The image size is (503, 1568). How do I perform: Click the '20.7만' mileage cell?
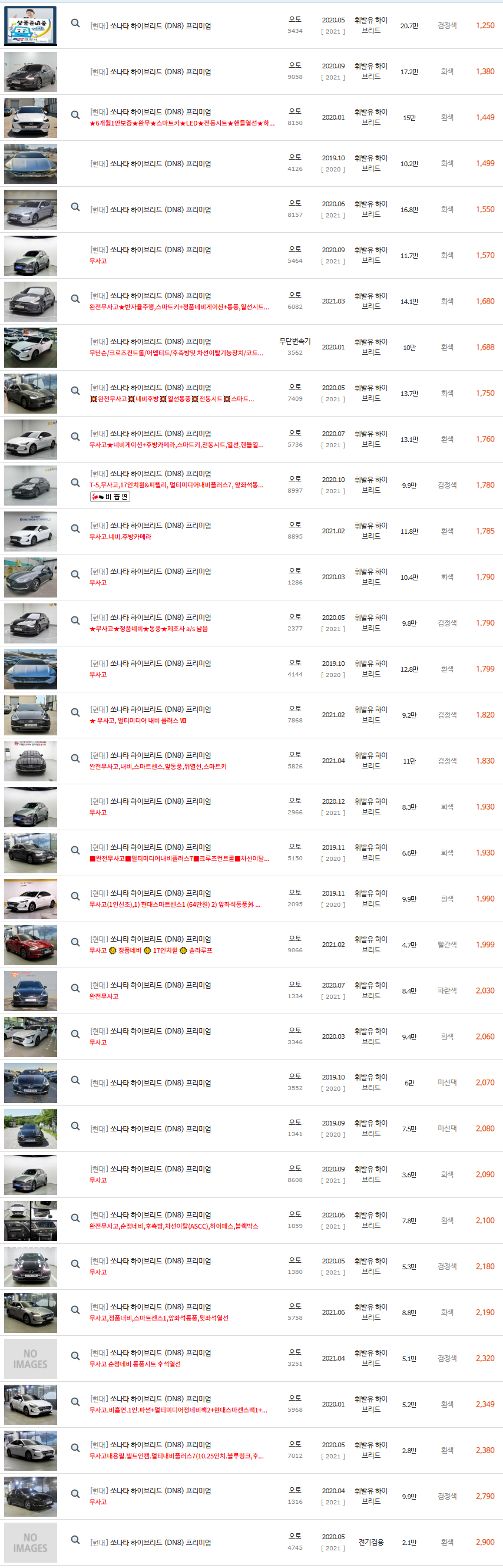(x=409, y=26)
